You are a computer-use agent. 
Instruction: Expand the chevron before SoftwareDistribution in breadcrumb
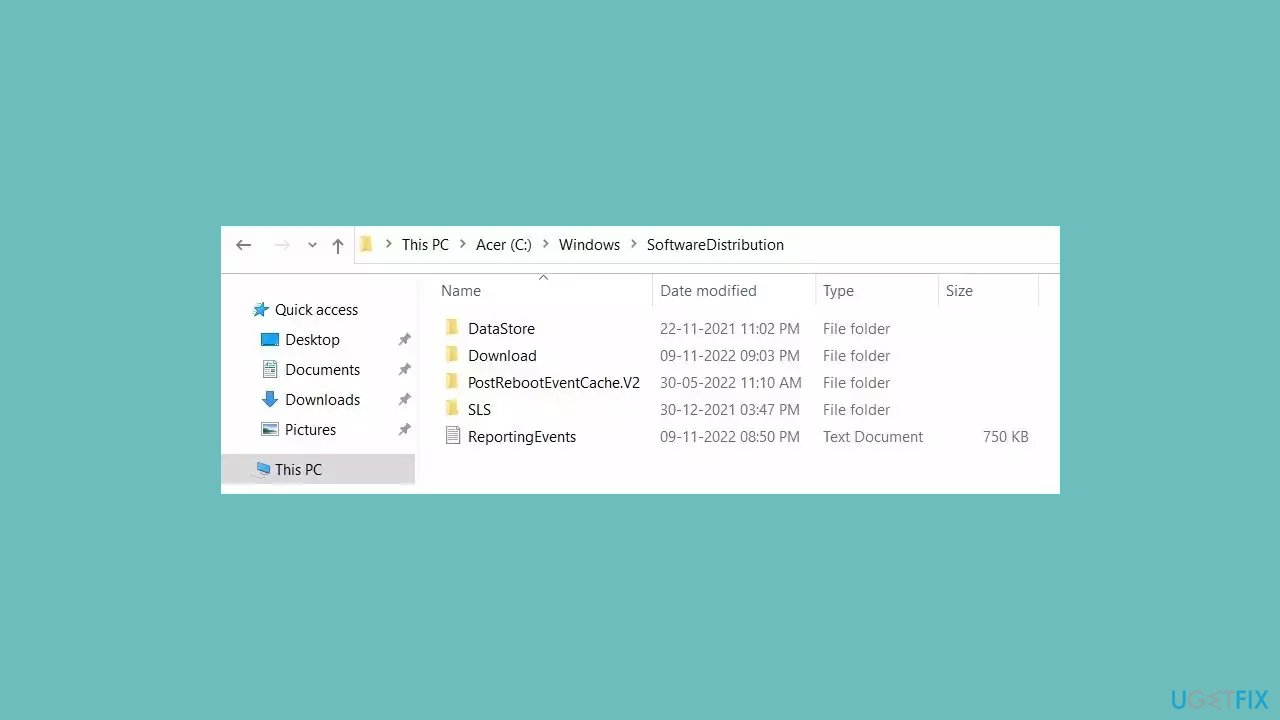(x=634, y=244)
